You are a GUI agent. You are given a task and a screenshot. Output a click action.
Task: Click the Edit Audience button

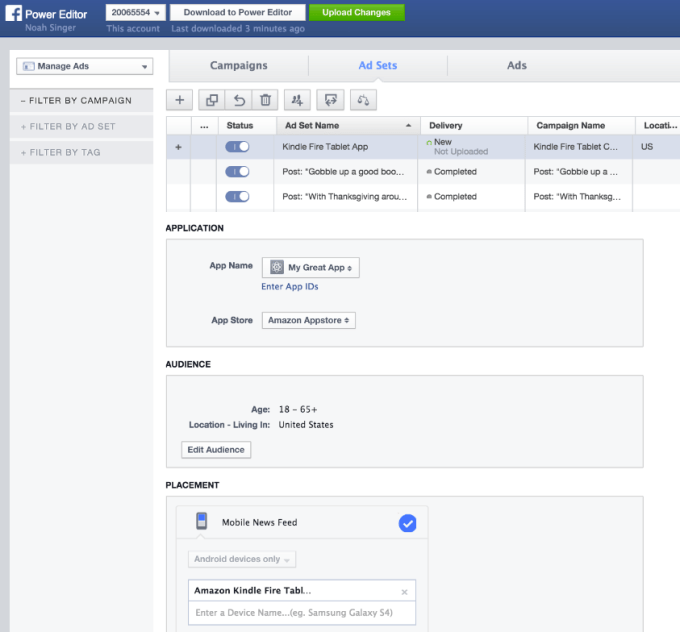coord(217,450)
